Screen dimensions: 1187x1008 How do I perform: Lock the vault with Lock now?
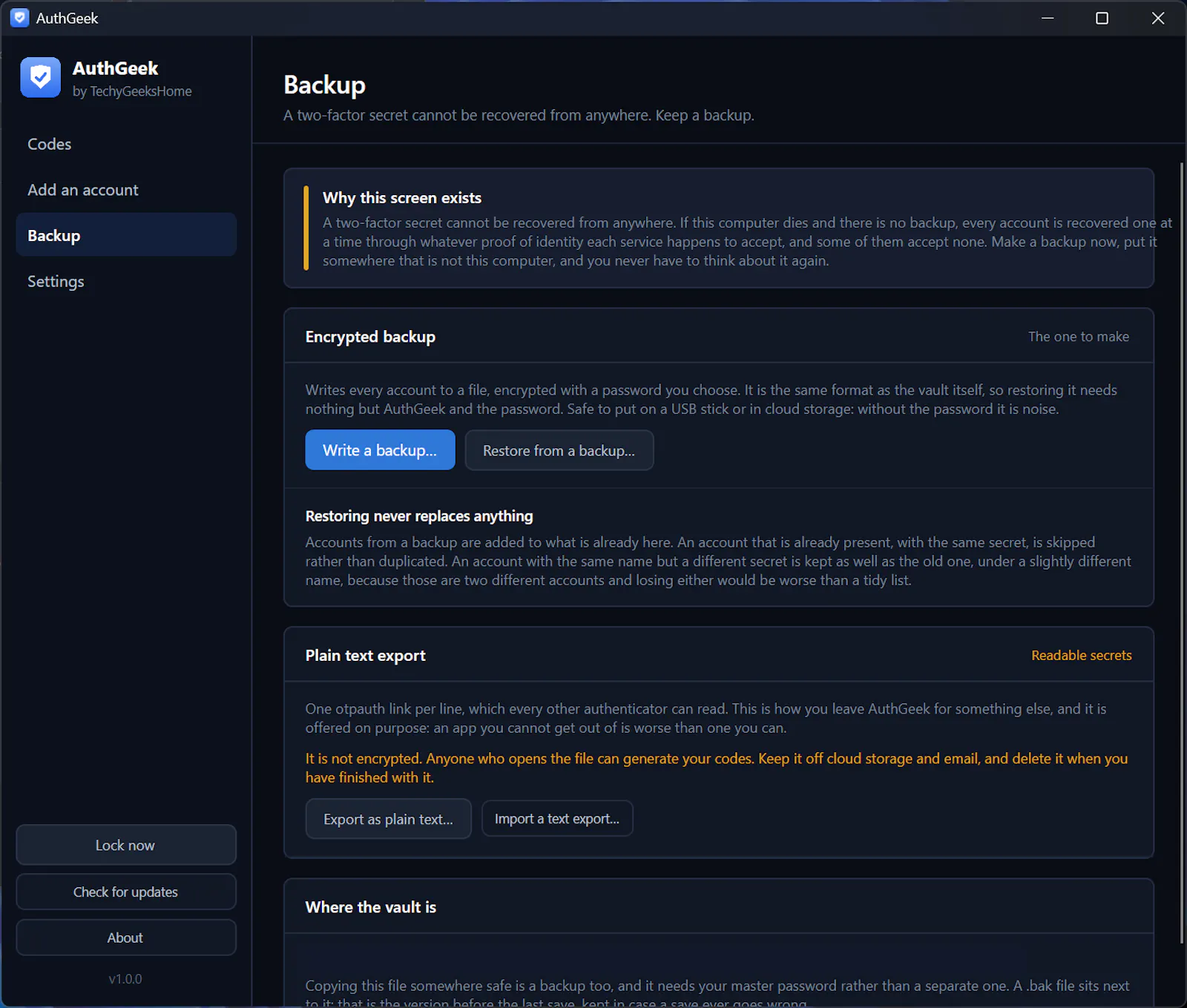point(126,845)
